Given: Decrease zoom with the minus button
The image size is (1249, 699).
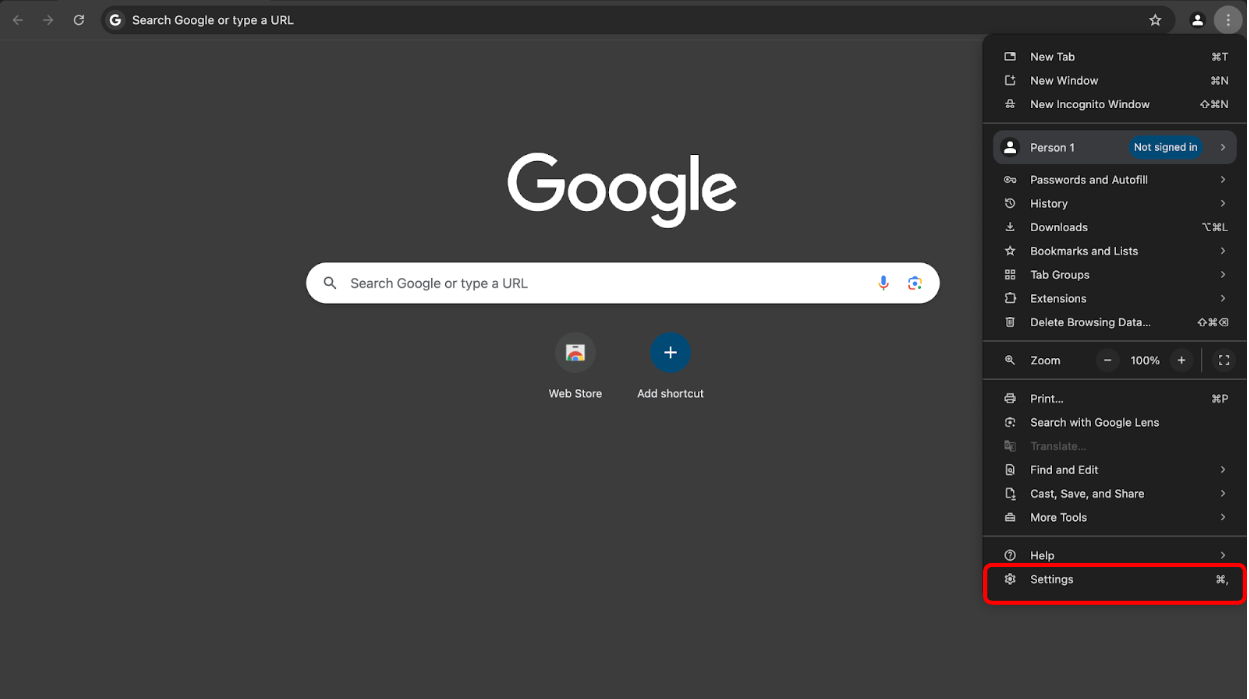Looking at the screenshot, I should click(1107, 360).
